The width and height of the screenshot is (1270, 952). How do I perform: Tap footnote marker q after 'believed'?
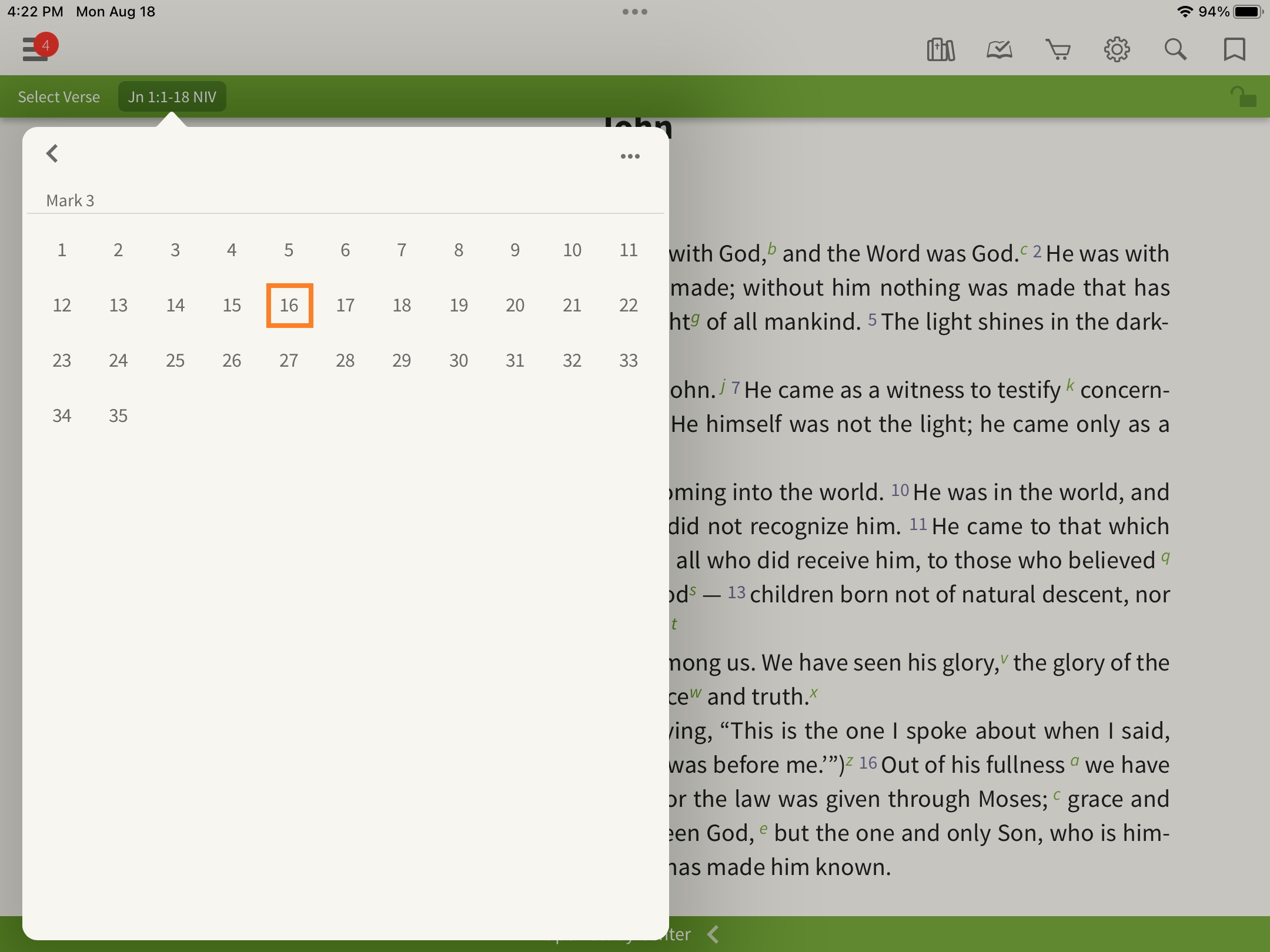click(x=1165, y=558)
